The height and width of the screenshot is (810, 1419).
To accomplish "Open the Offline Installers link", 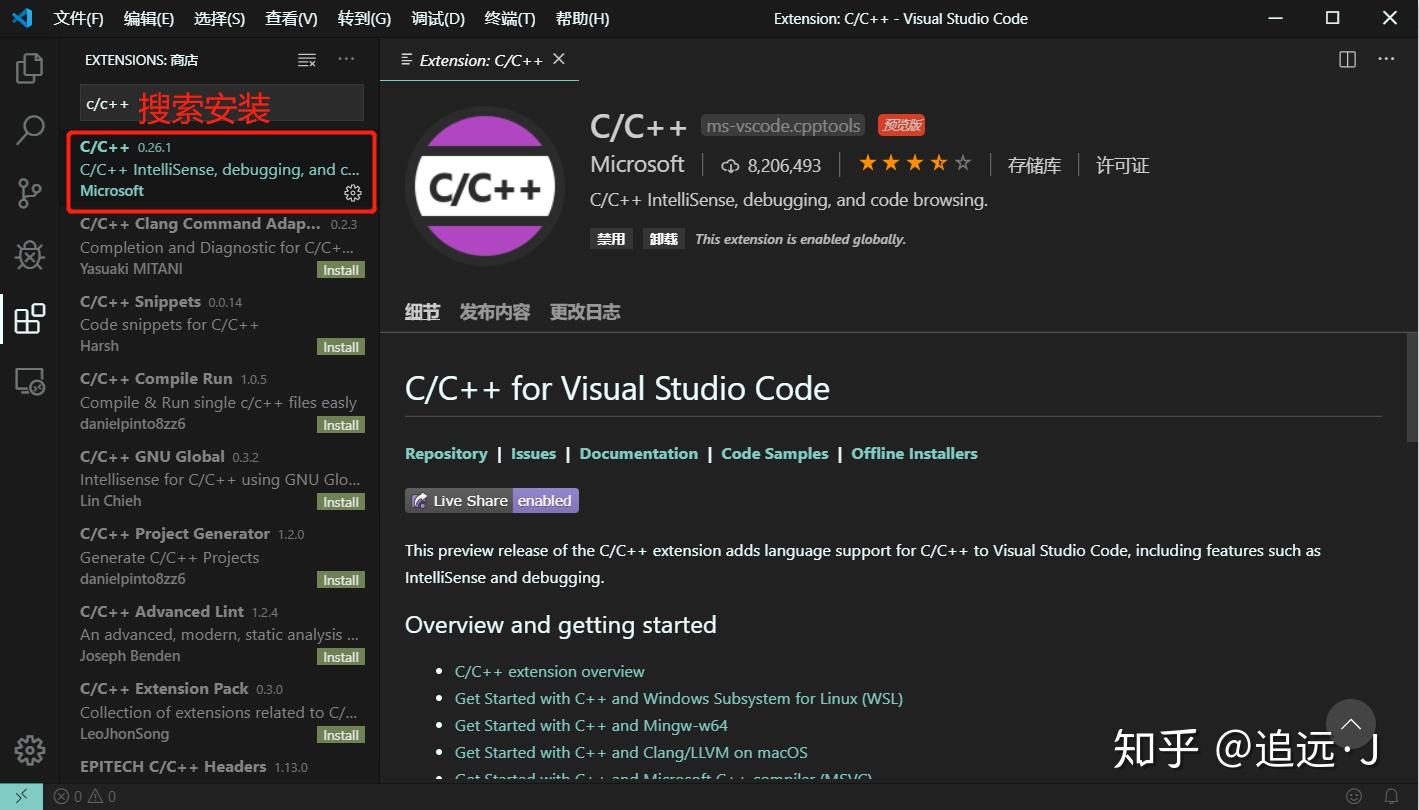I will pos(914,453).
